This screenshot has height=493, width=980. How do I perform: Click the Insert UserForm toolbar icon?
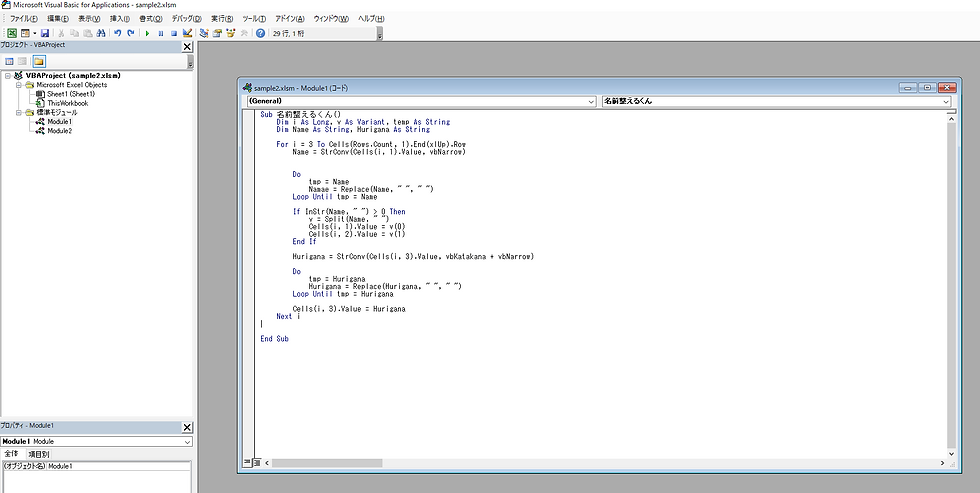point(26,33)
